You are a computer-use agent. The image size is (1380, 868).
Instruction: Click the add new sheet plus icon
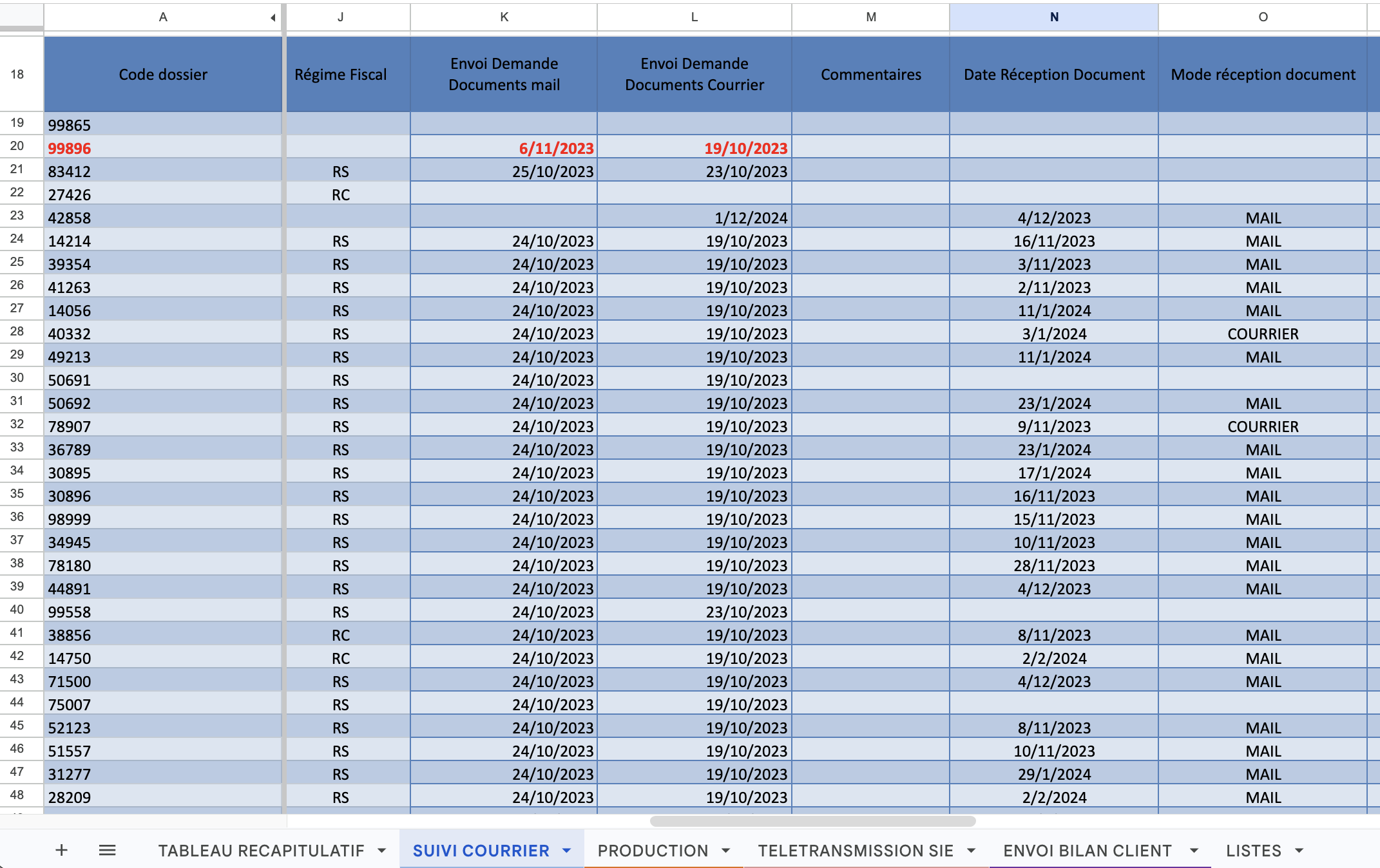(x=61, y=851)
